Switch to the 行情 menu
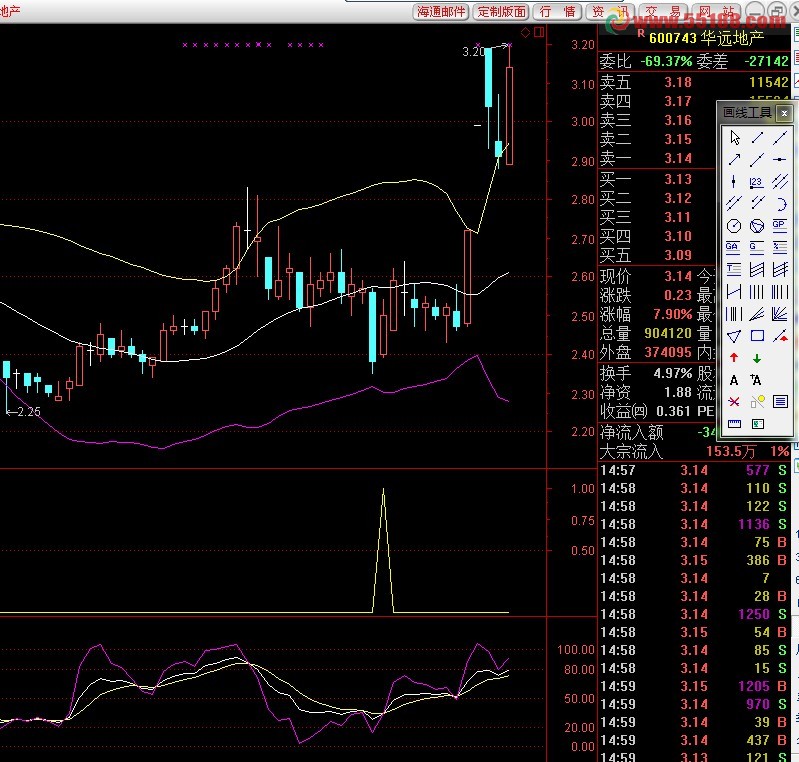The height and width of the screenshot is (762, 799). (557, 11)
